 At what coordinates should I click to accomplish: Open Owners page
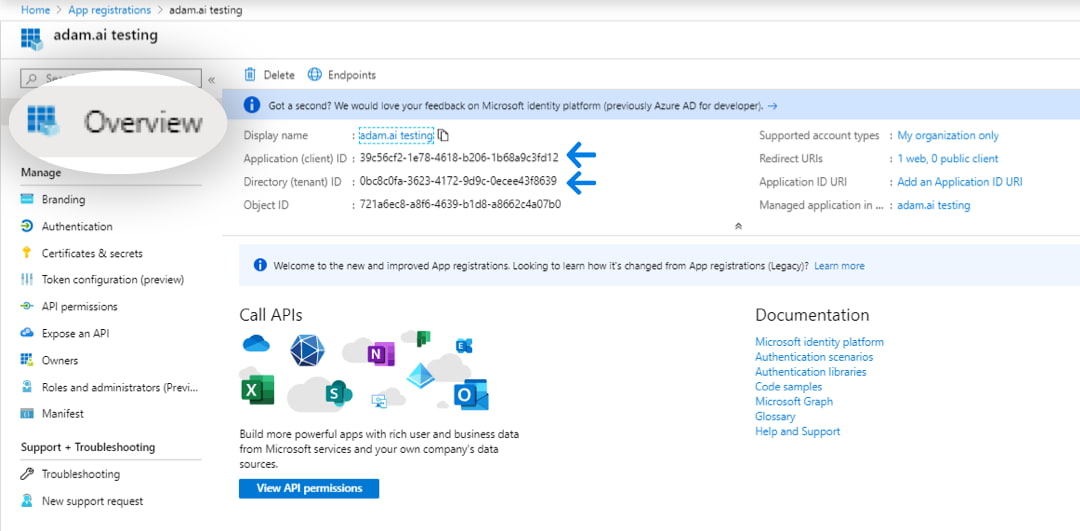point(60,360)
